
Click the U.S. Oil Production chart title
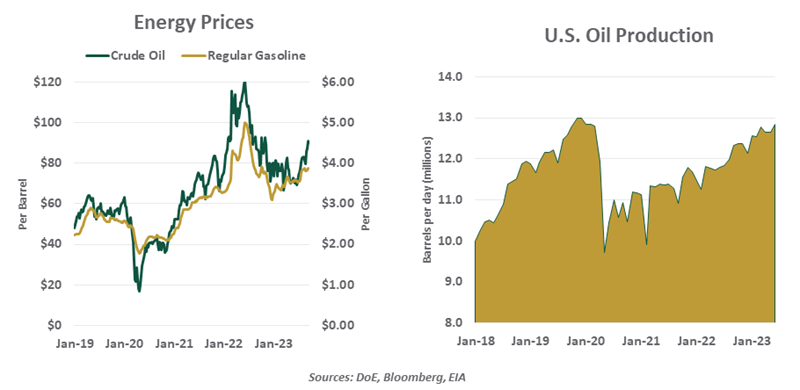pos(628,35)
